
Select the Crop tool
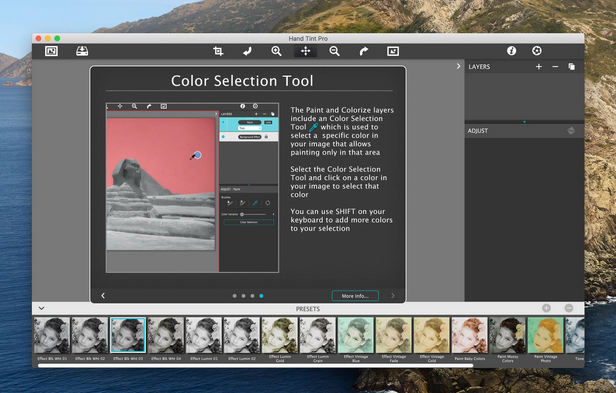pos(218,51)
